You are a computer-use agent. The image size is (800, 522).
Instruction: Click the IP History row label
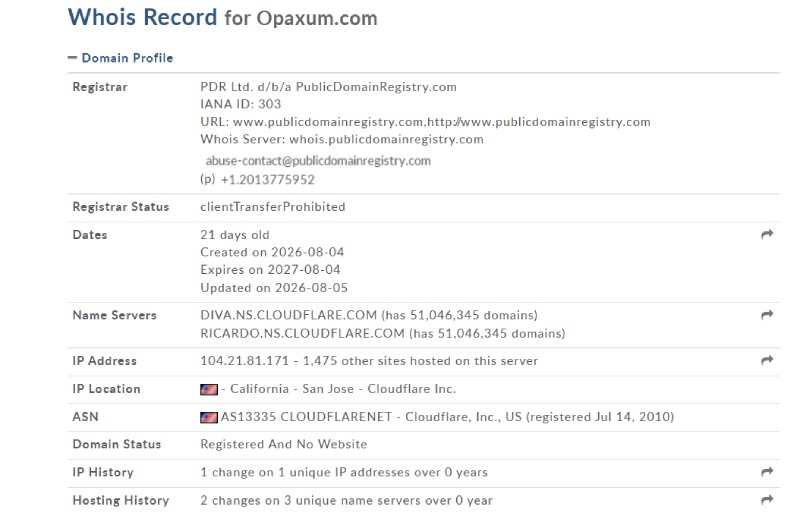pyautogui.click(x=103, y=473)
